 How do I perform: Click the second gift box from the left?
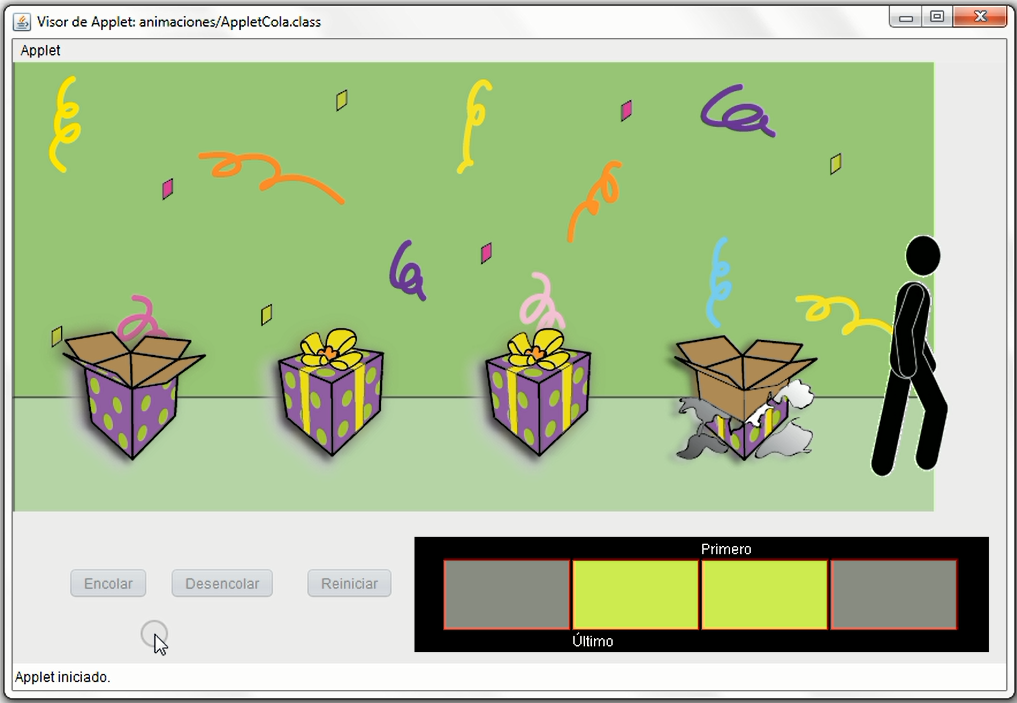[x=331, y=395]
